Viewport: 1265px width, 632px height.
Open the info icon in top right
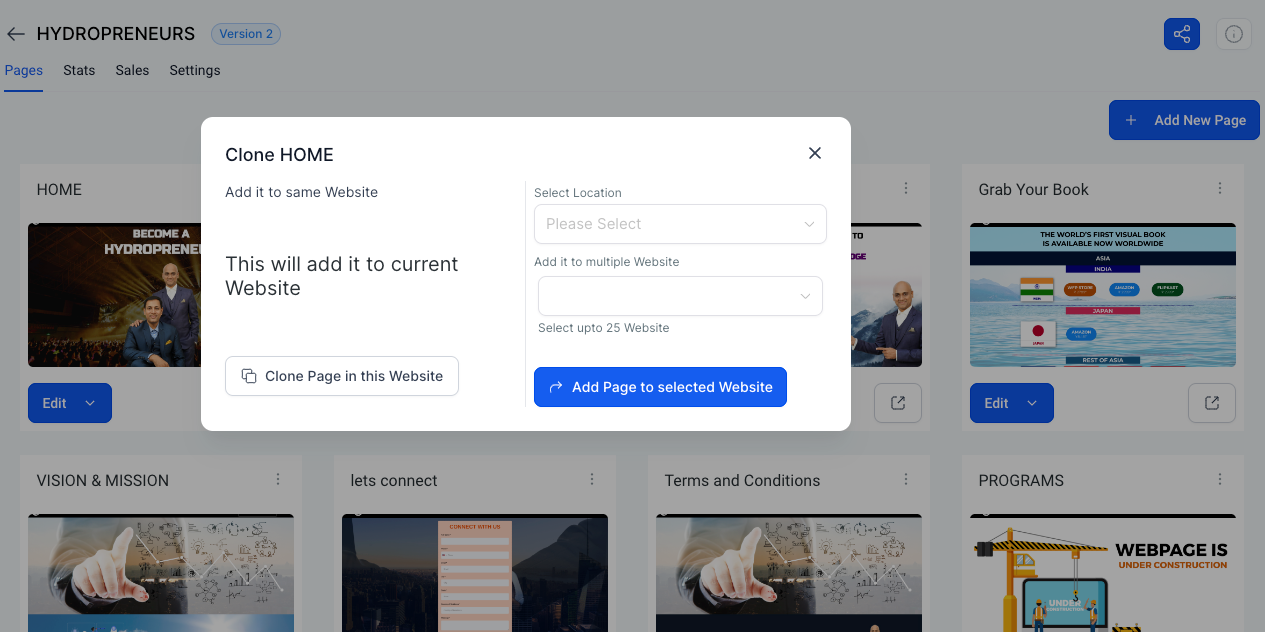(x=1233, y=34)
